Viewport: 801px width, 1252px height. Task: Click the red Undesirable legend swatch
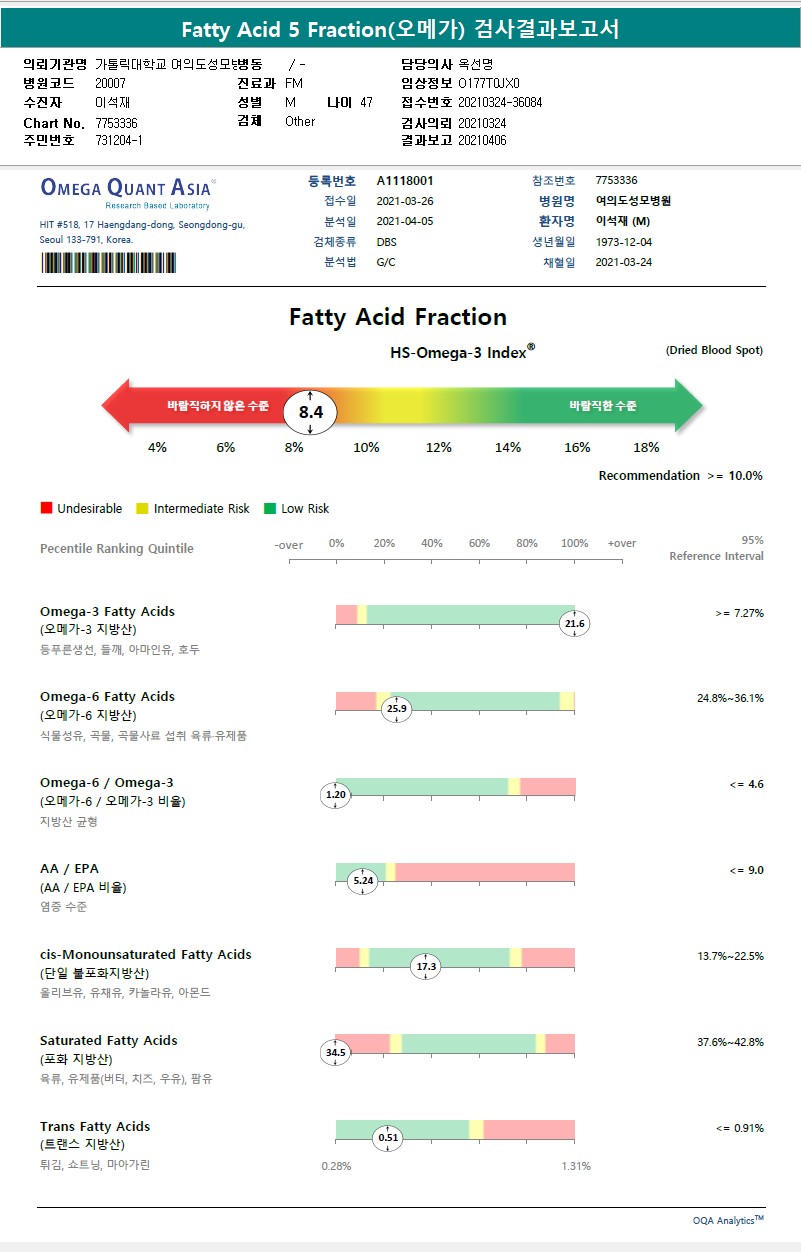46,509
